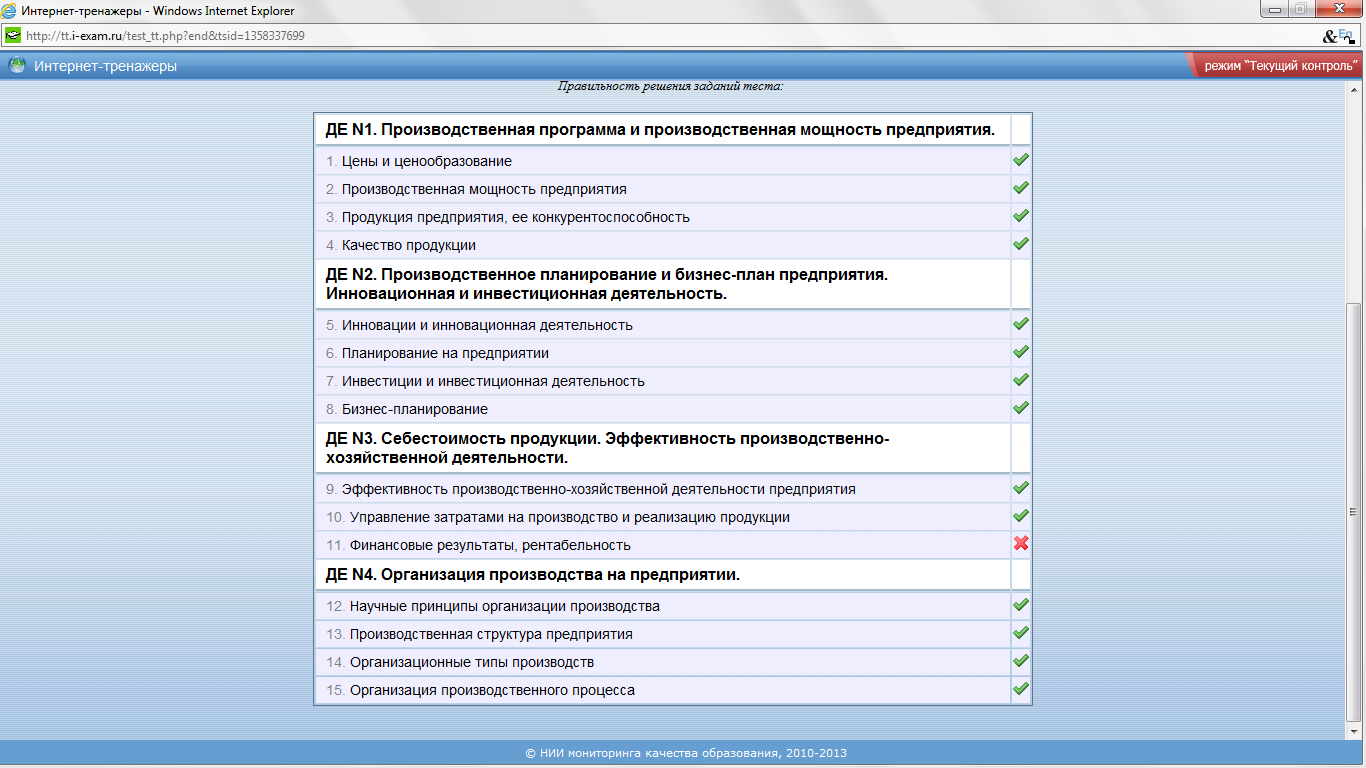Image resolution: width=1366 pixels, height=768 pixels.
Task: Click the checkmark for Эффективность производственно-хозяйственной деятельности предприятия
Action: point(1021,488)
